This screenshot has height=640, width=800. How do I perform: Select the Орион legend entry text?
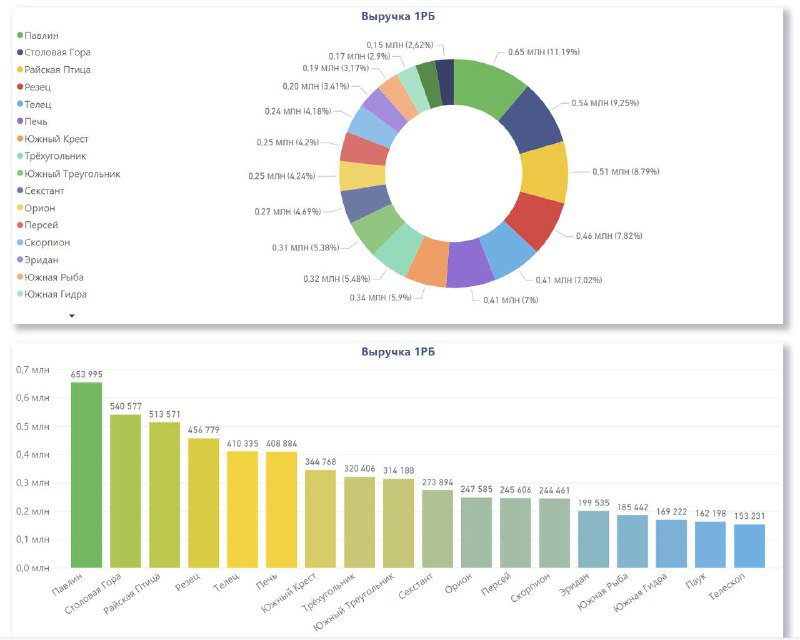coord(41,208)
